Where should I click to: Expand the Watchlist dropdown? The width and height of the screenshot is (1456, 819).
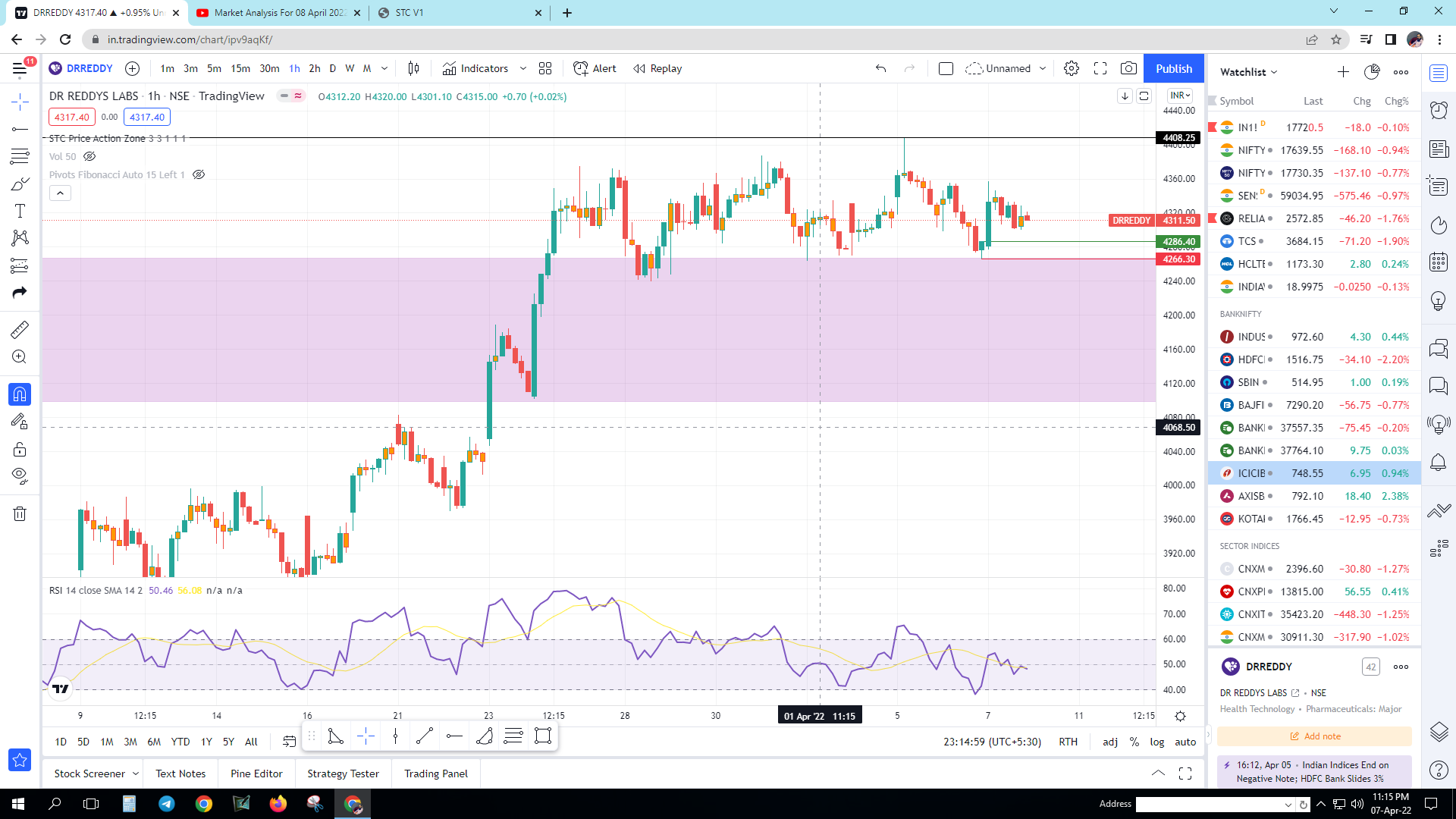[x=1249, y=72]
